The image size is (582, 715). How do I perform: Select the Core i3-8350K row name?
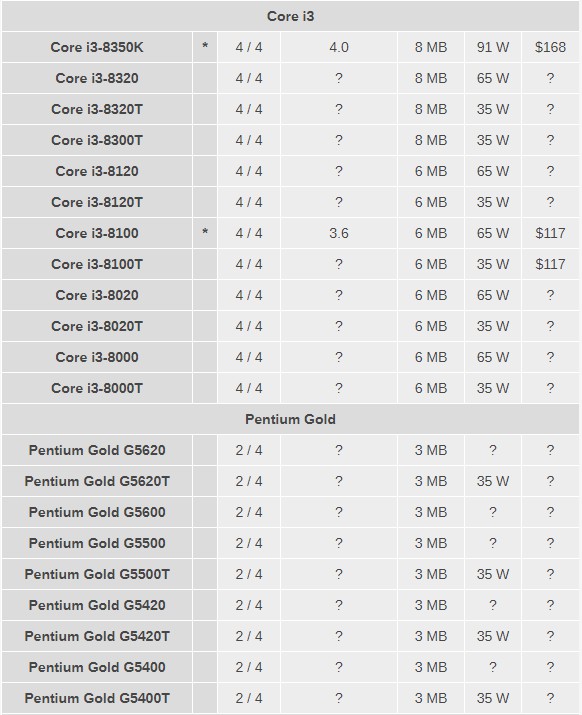[97, 47]
